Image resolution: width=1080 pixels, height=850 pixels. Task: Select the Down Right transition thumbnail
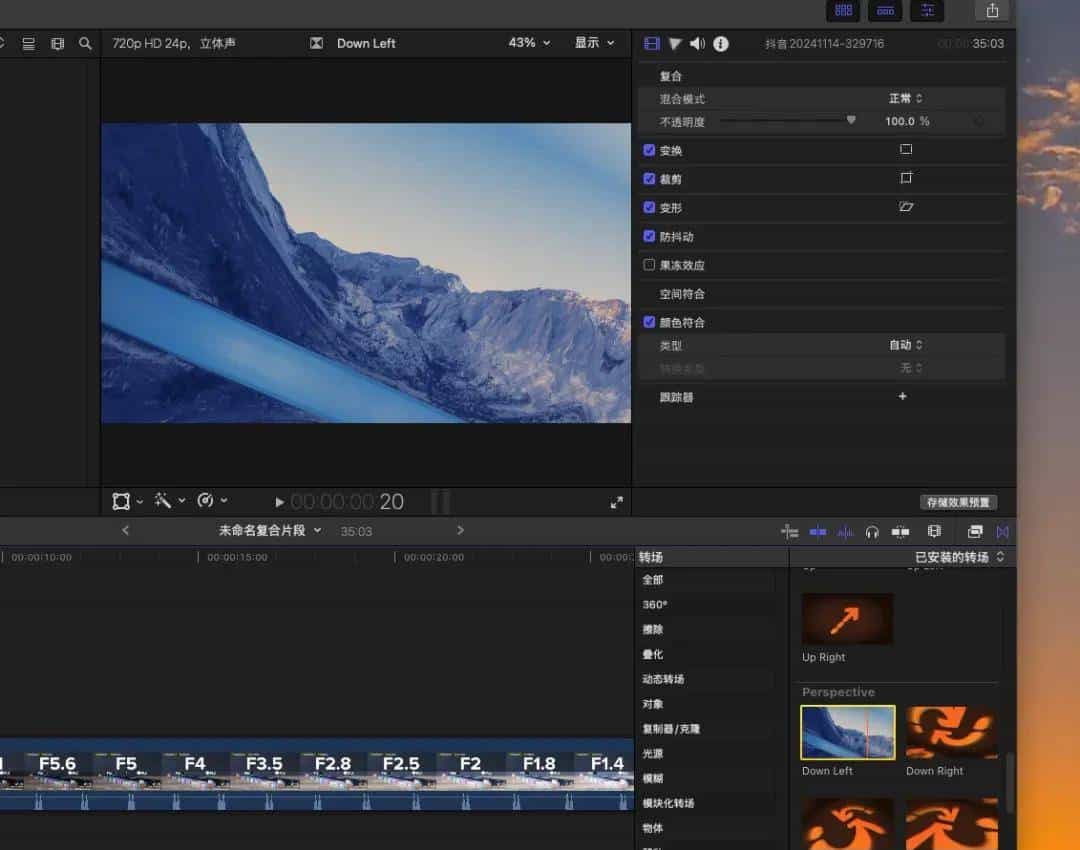(x=950, y=731)
